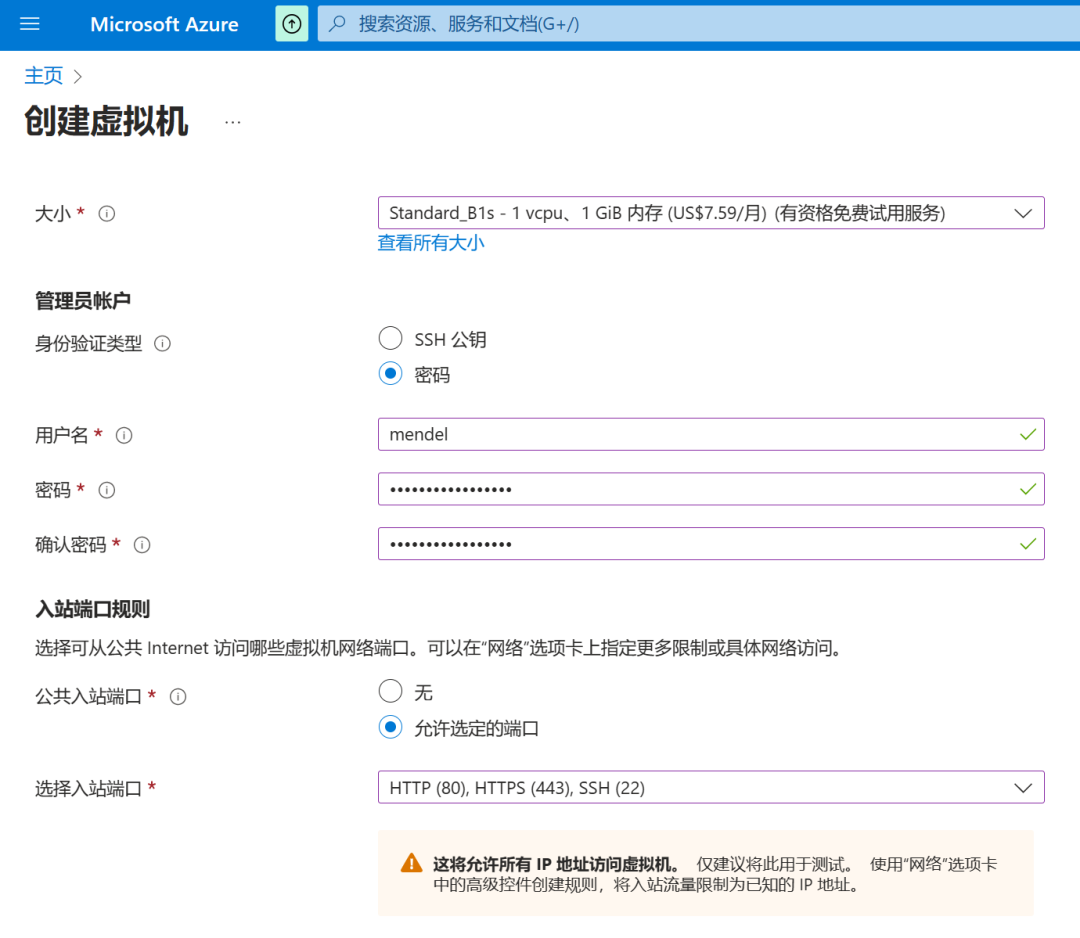This screenshot has height=938, width=1080.
Task: Click the 用户名 field containing mendel
Action: coord(711,435)
